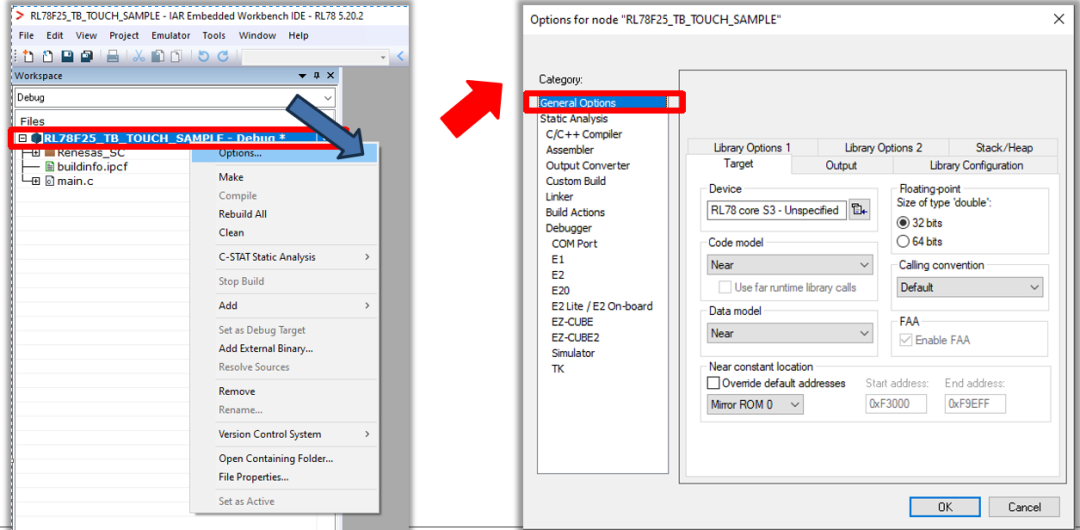
Task: Close the Options dialog with the X
Action: pos(1059,19)
